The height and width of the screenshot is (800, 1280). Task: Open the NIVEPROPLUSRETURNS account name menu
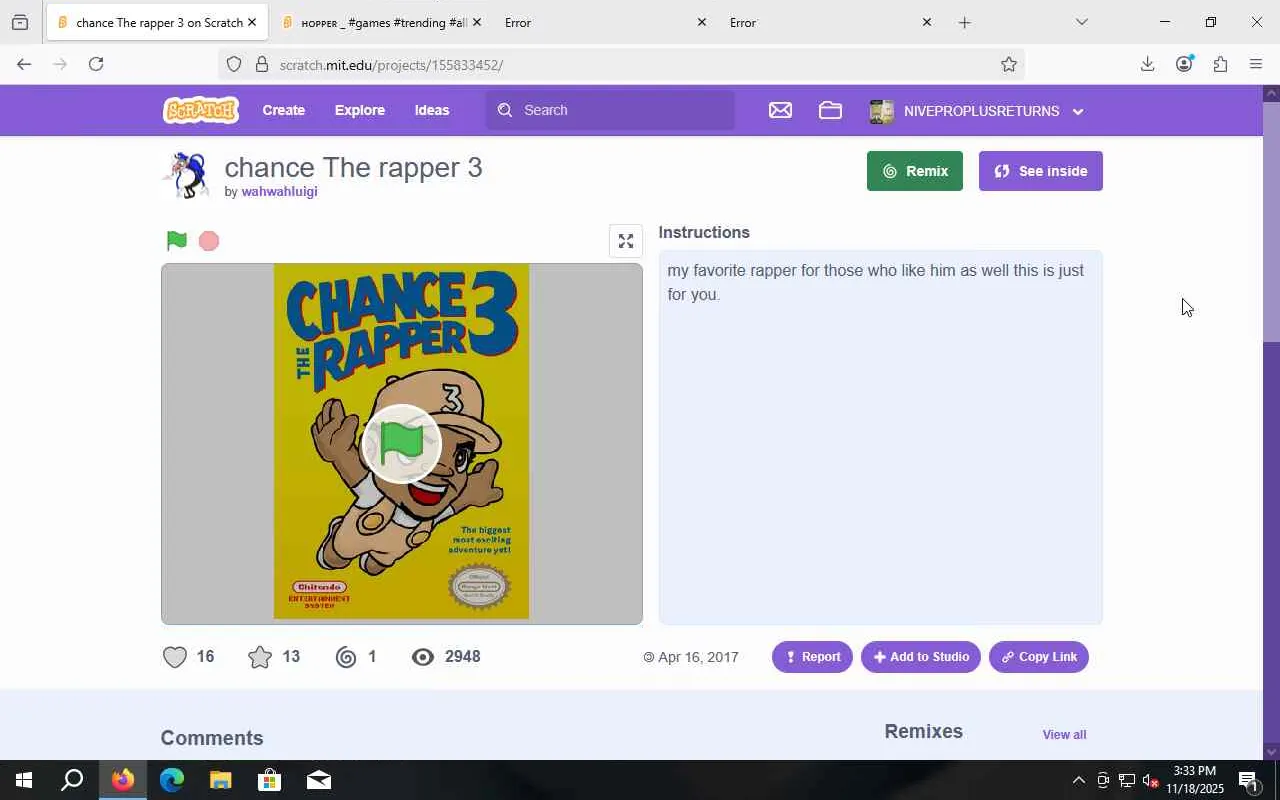coord(981,111)
